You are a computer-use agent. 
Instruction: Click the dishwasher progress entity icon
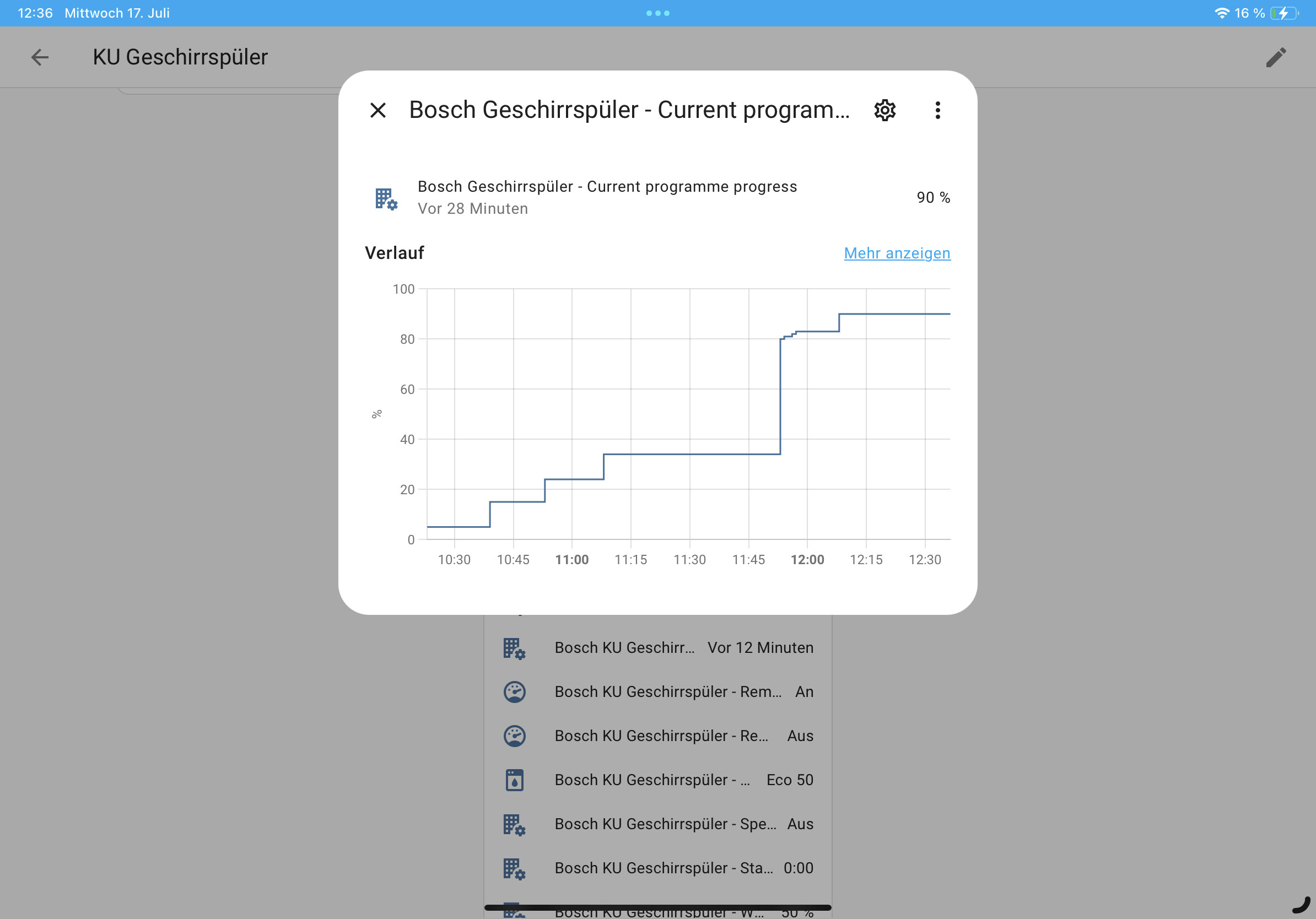[386, 198]
